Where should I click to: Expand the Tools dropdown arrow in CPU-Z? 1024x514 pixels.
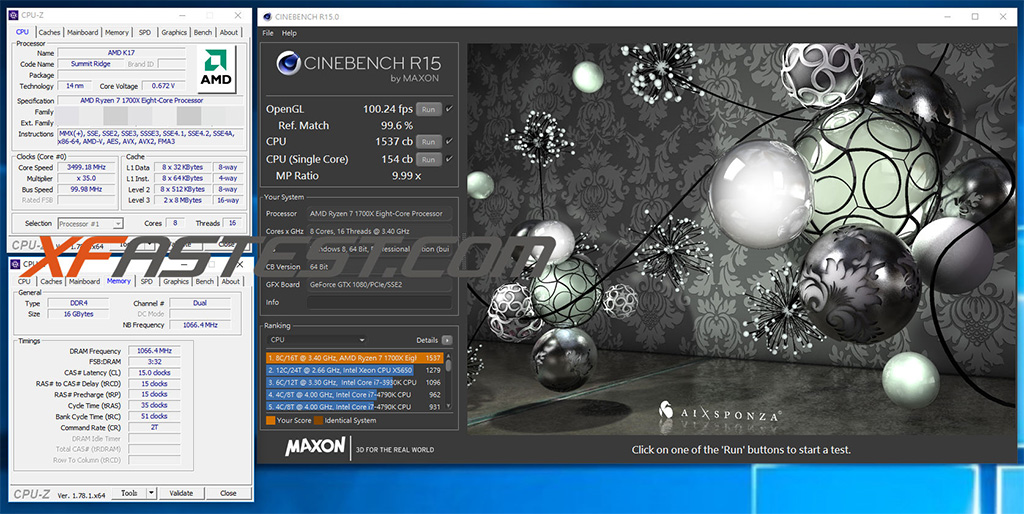point(151,493)
